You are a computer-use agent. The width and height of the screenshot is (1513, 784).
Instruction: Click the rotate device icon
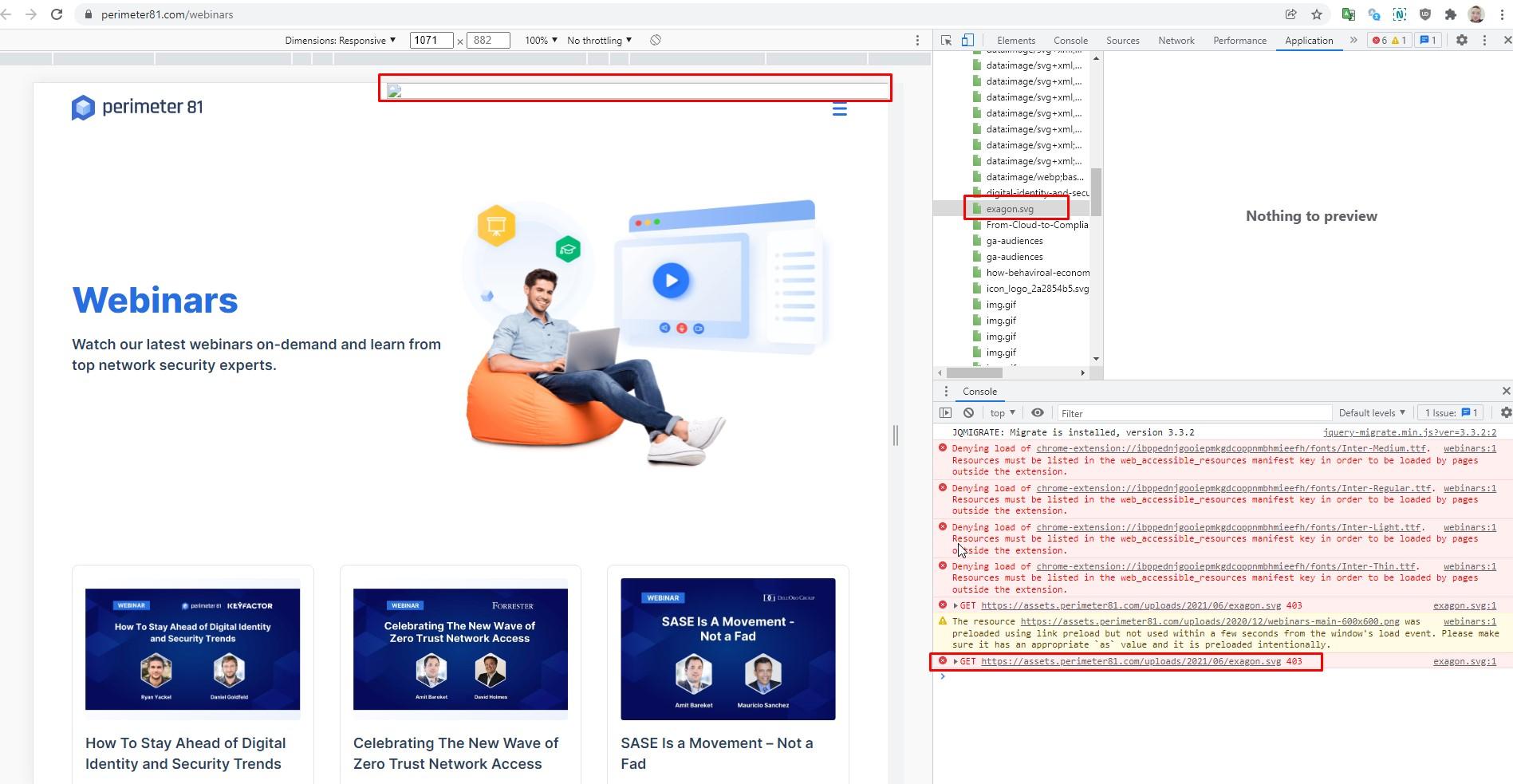(x=656, y=40)
